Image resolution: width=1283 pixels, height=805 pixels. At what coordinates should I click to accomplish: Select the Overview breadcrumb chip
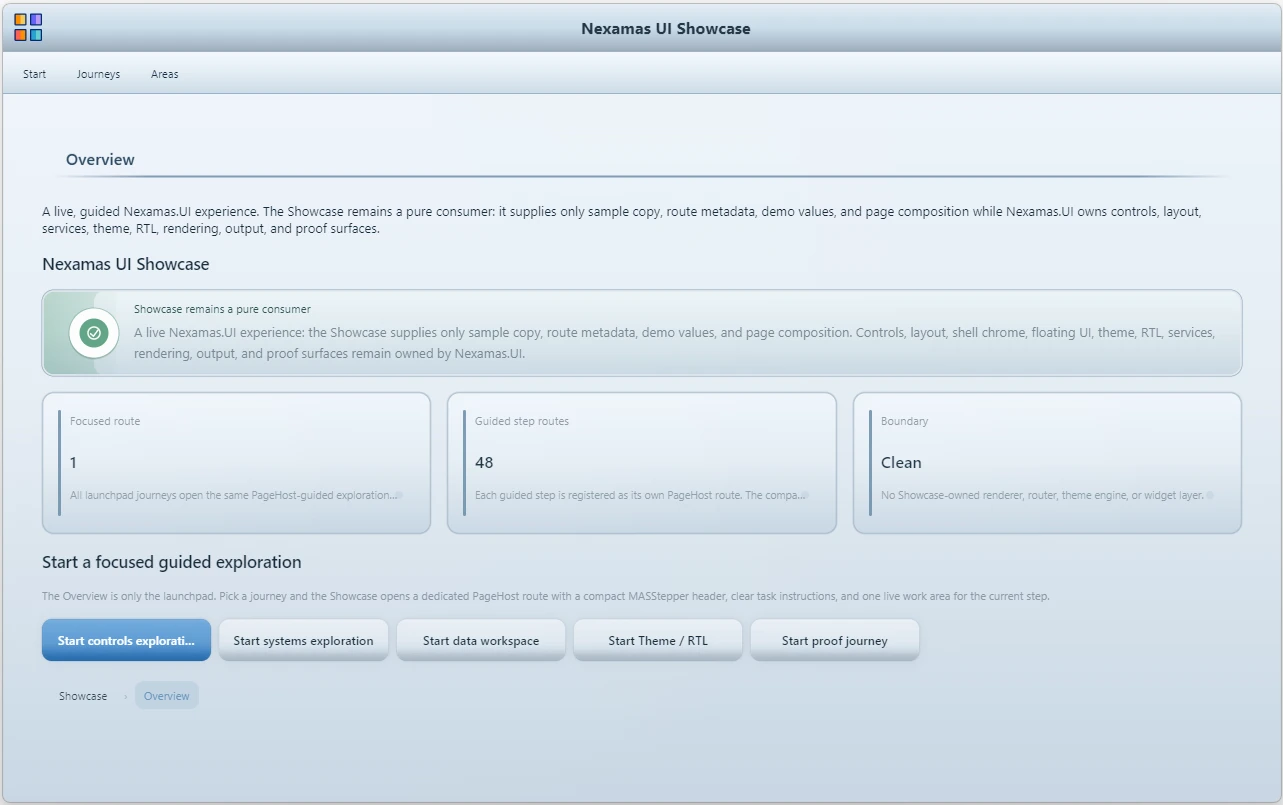tap(167, 696)
